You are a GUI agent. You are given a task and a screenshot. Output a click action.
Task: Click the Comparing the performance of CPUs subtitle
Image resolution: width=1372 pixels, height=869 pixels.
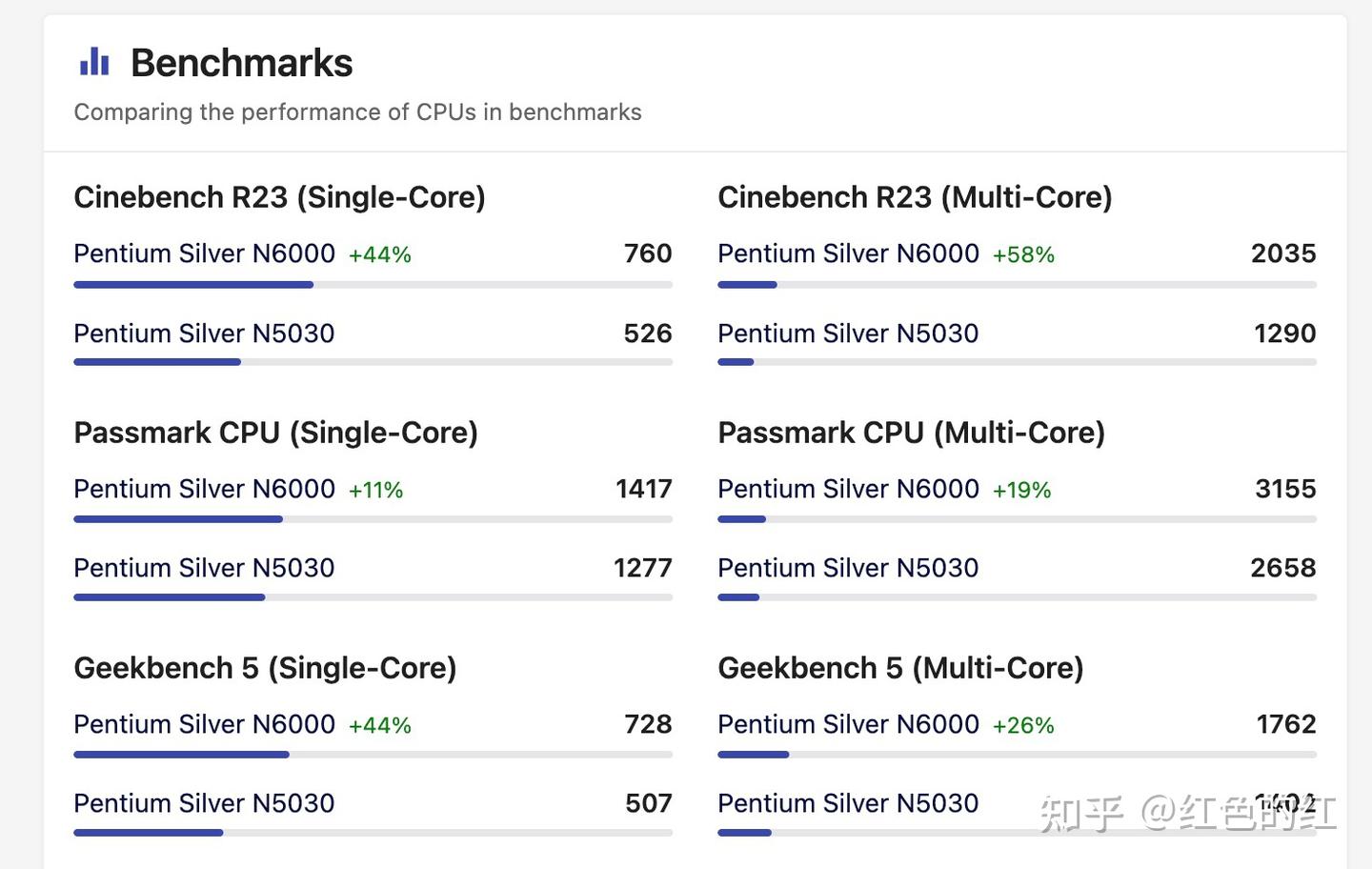(x=357, y=111)
